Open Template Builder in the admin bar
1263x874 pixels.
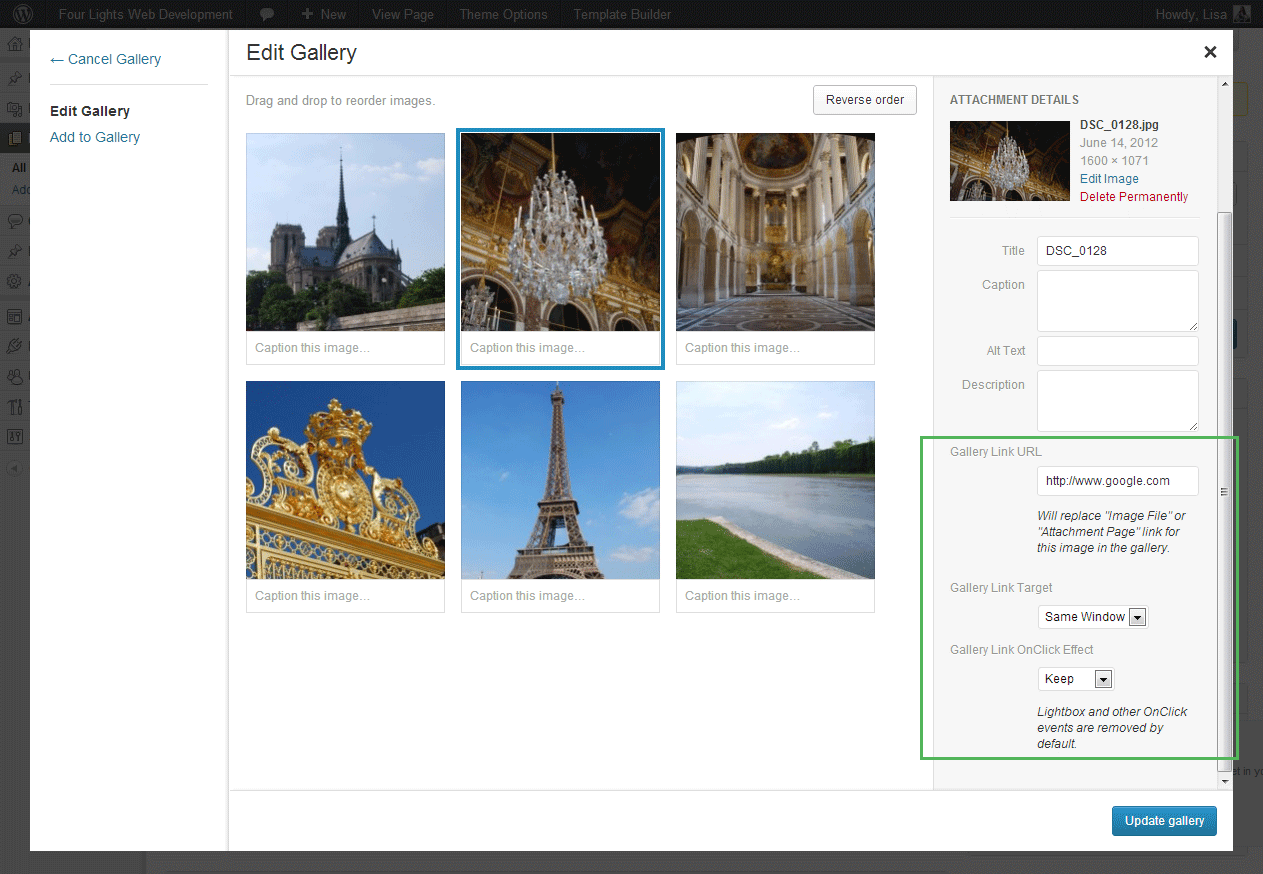(x=622, y=14)
